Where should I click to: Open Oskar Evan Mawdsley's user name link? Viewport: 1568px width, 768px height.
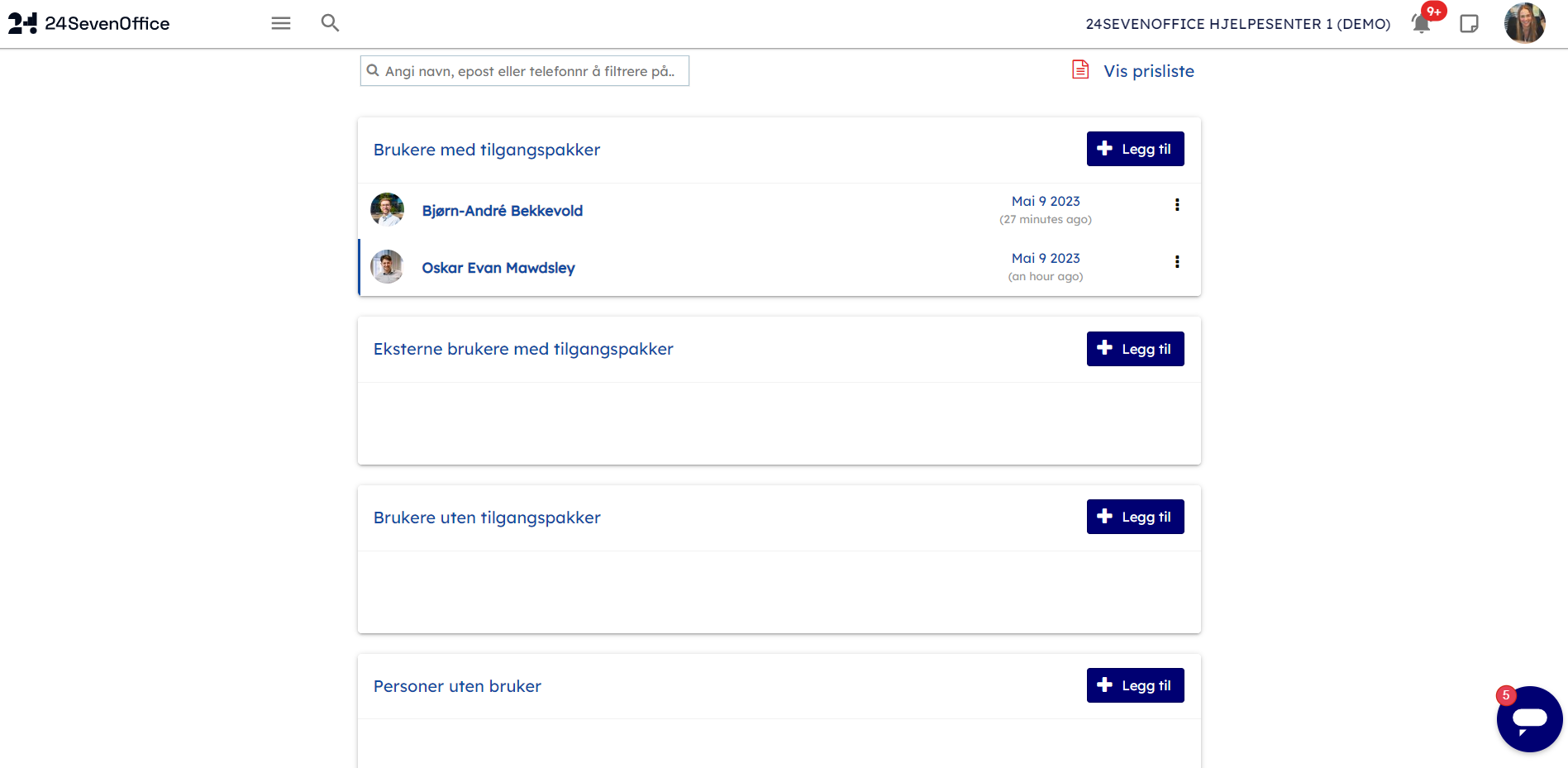click(x=498, y=268)
